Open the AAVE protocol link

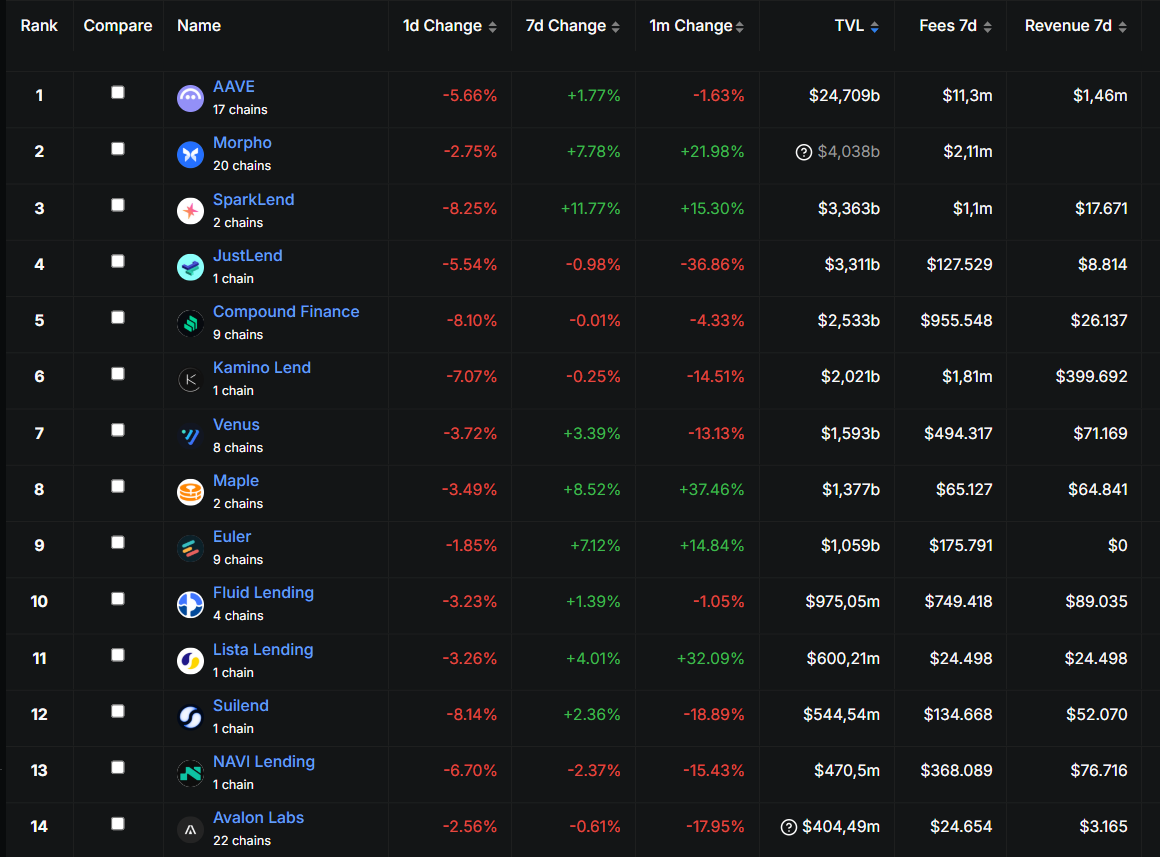pos(234,87)
